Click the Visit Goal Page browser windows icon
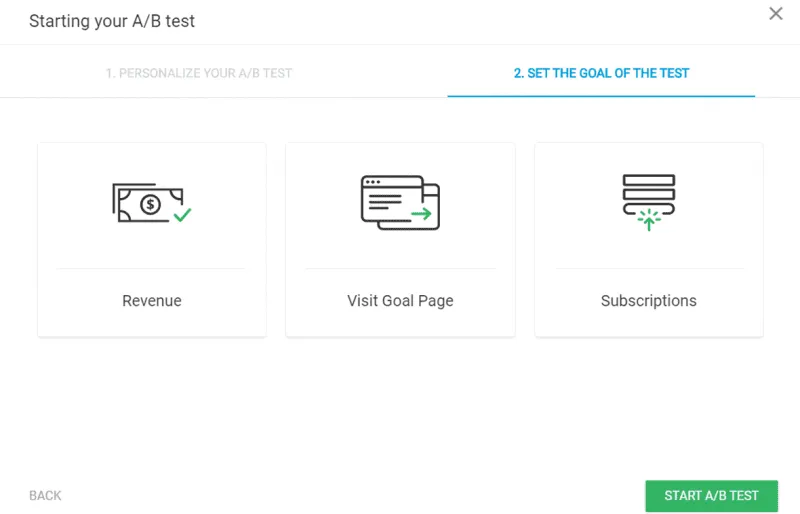 400,203
